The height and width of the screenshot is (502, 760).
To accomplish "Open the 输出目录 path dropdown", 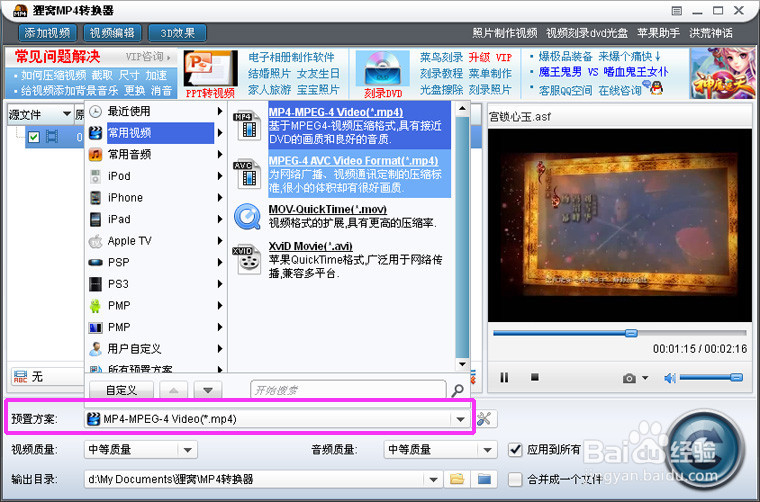I will coord(433,479).
